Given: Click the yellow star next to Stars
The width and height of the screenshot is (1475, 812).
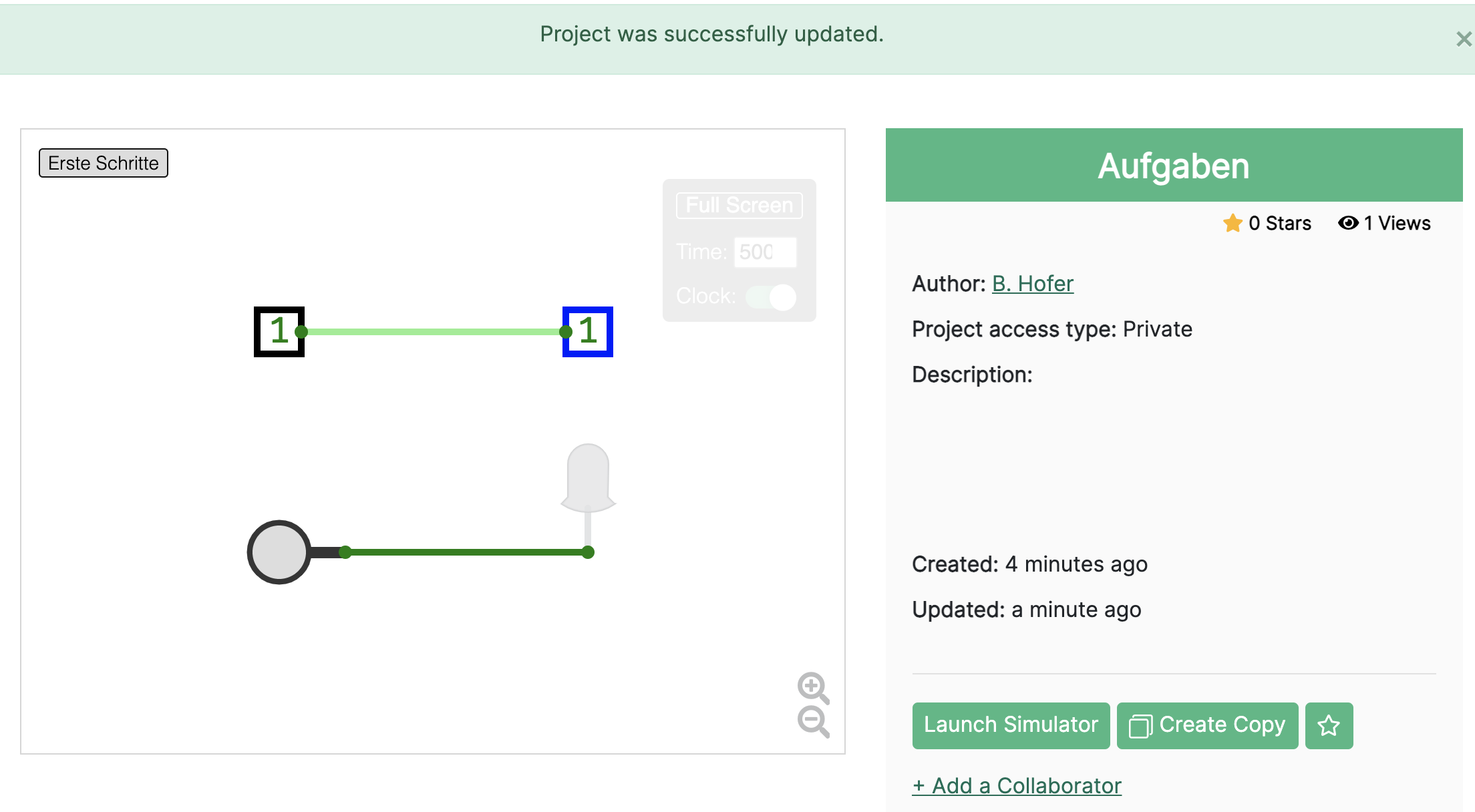Looking at the screenshot, I should pyautogui.click(x=1233, y=223).
